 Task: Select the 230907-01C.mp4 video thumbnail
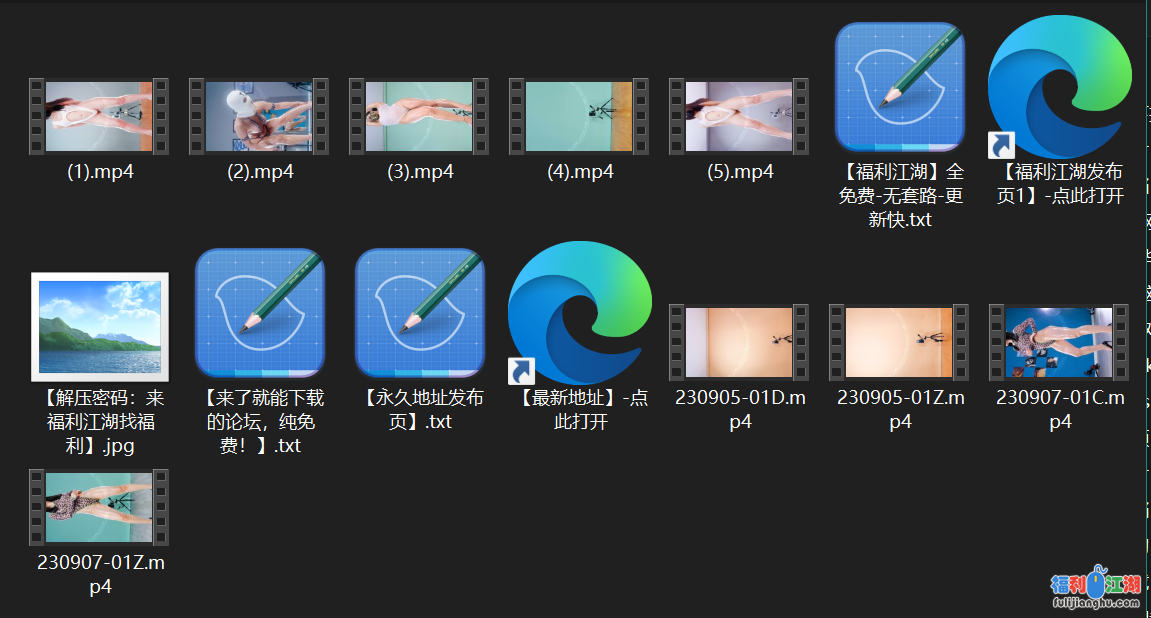[1060, 342]
